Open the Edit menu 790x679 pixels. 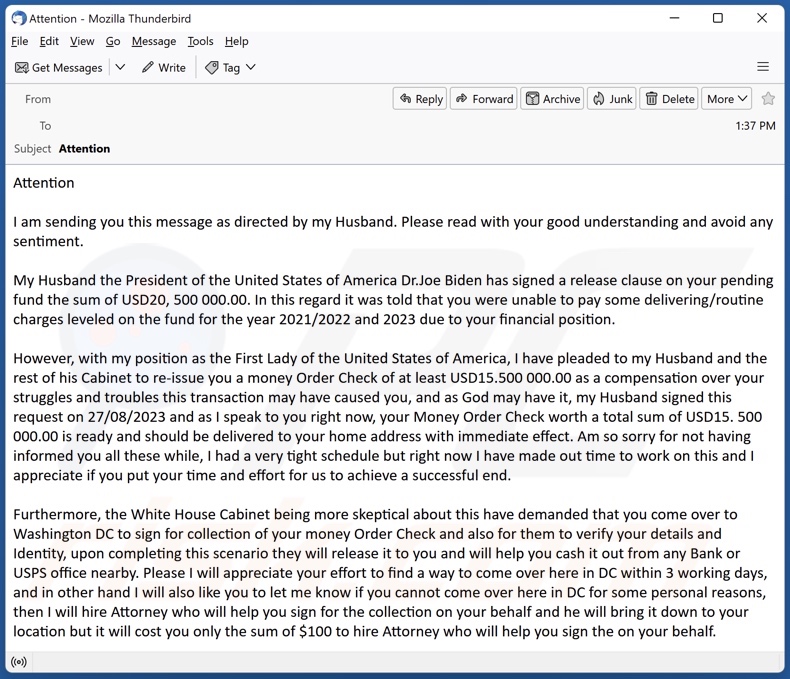[x=49, y=41]
